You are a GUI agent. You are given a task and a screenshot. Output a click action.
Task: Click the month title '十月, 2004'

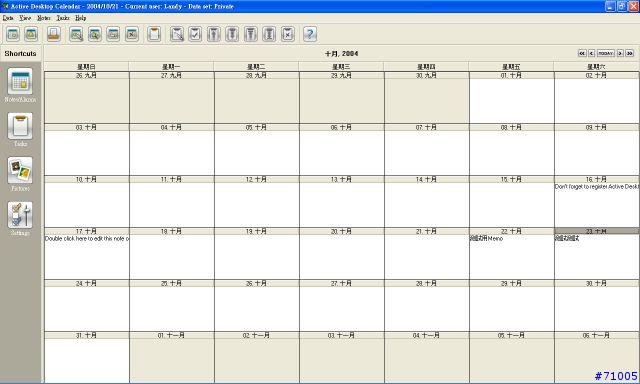tap(342, 53)
